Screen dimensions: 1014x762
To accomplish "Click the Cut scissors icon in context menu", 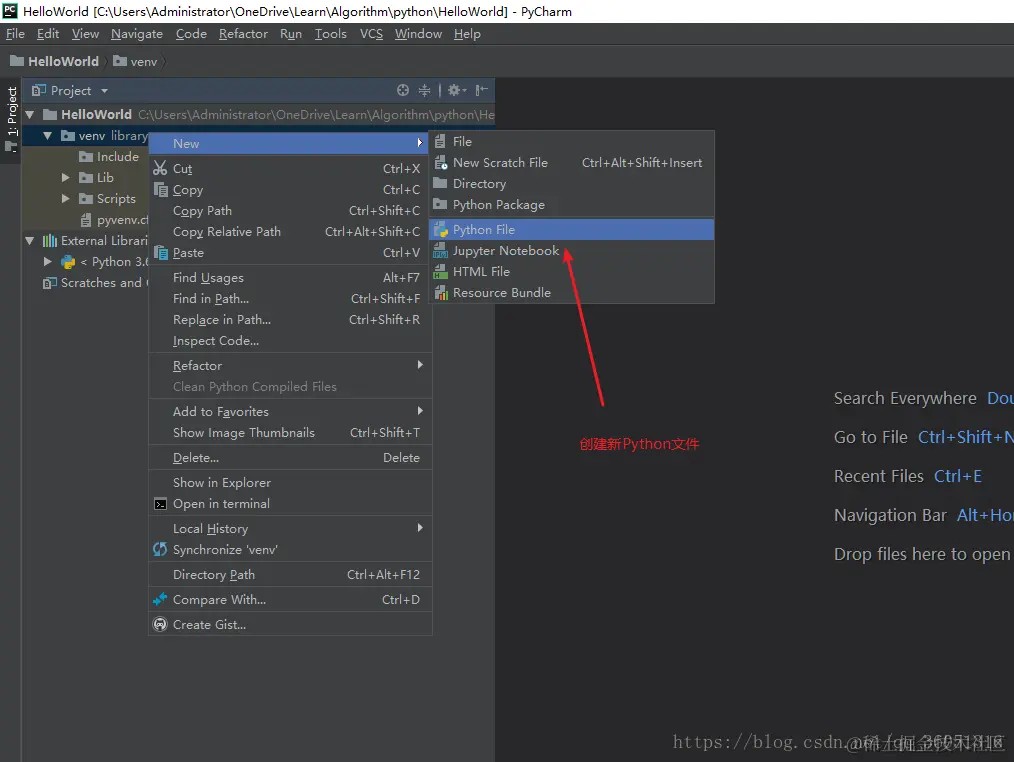I will coord(160,169).
